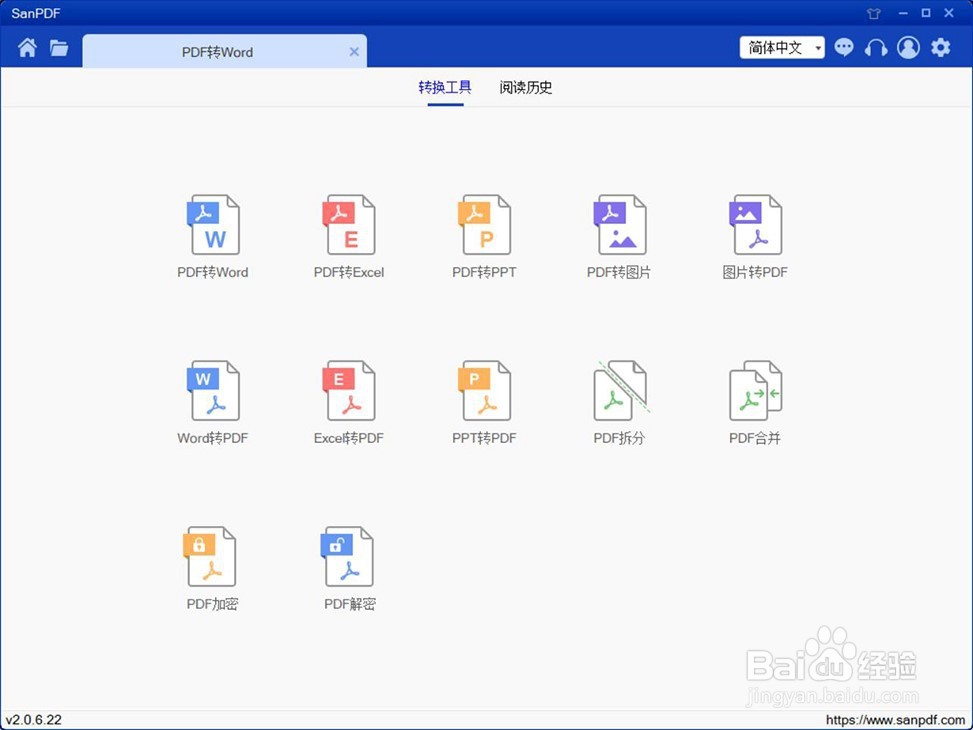Change skin via the shirt icon
Viewport: 973px width, 730px height.
coord(874,13)
